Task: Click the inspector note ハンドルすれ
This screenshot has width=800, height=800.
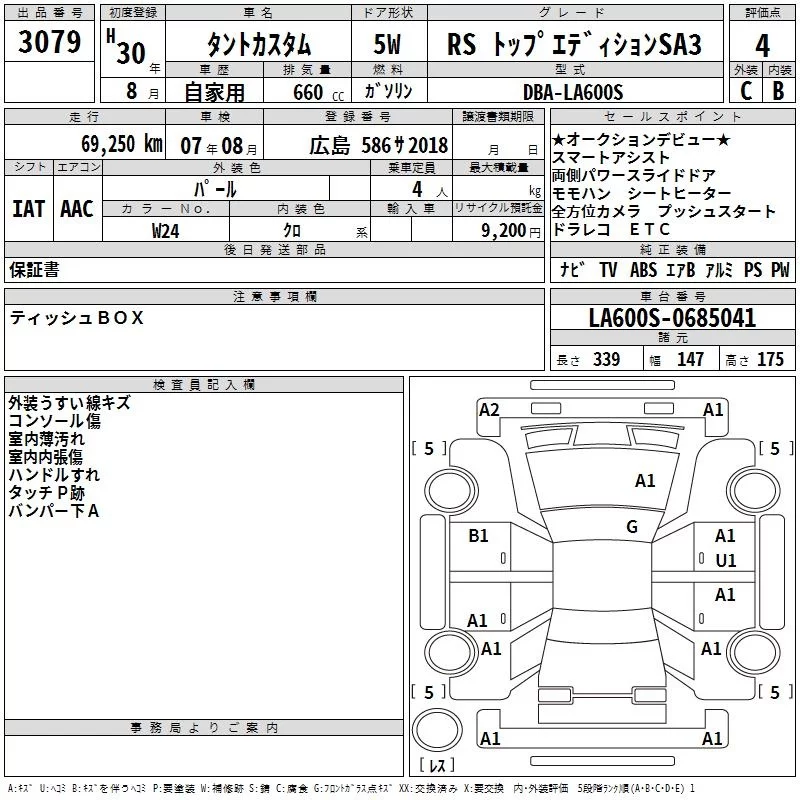Action: (54, 474)
